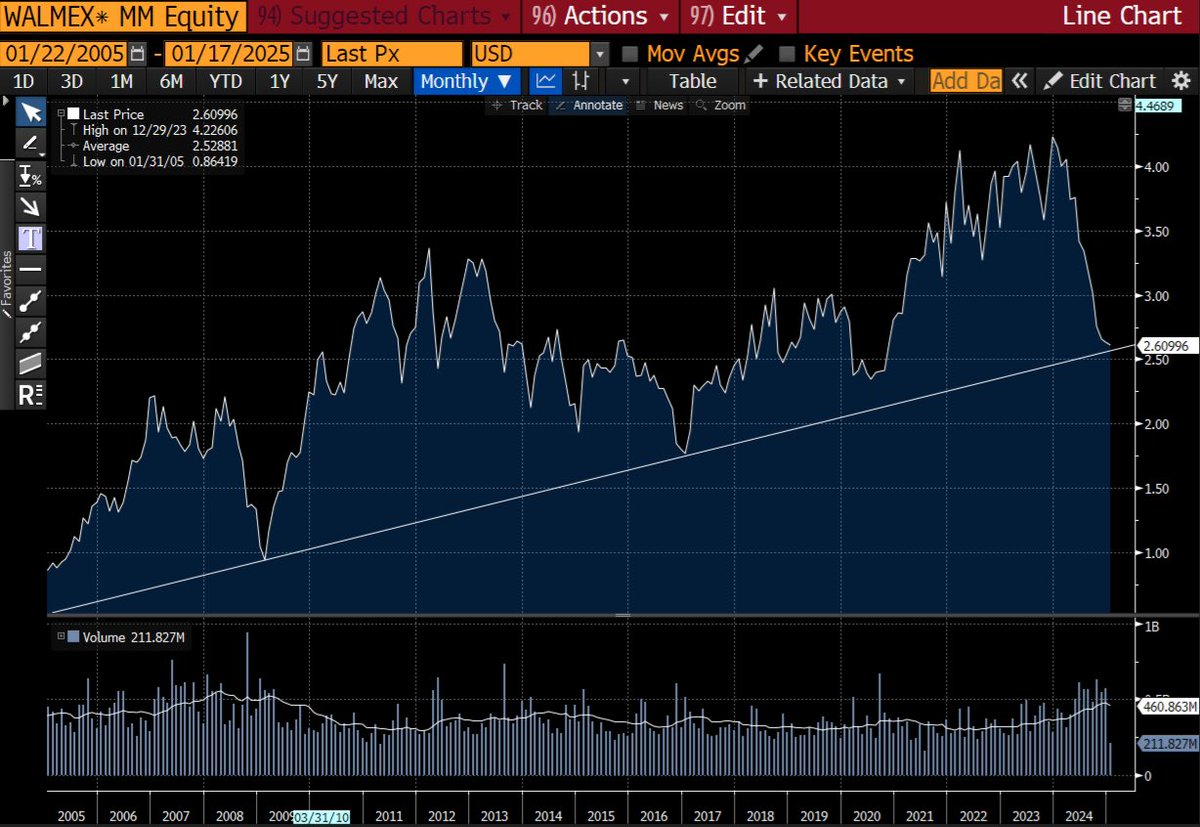Click the 211.827M volume axis label
The width and height of the screenshot is (1200, 827).
click(x=1168, y=744)
